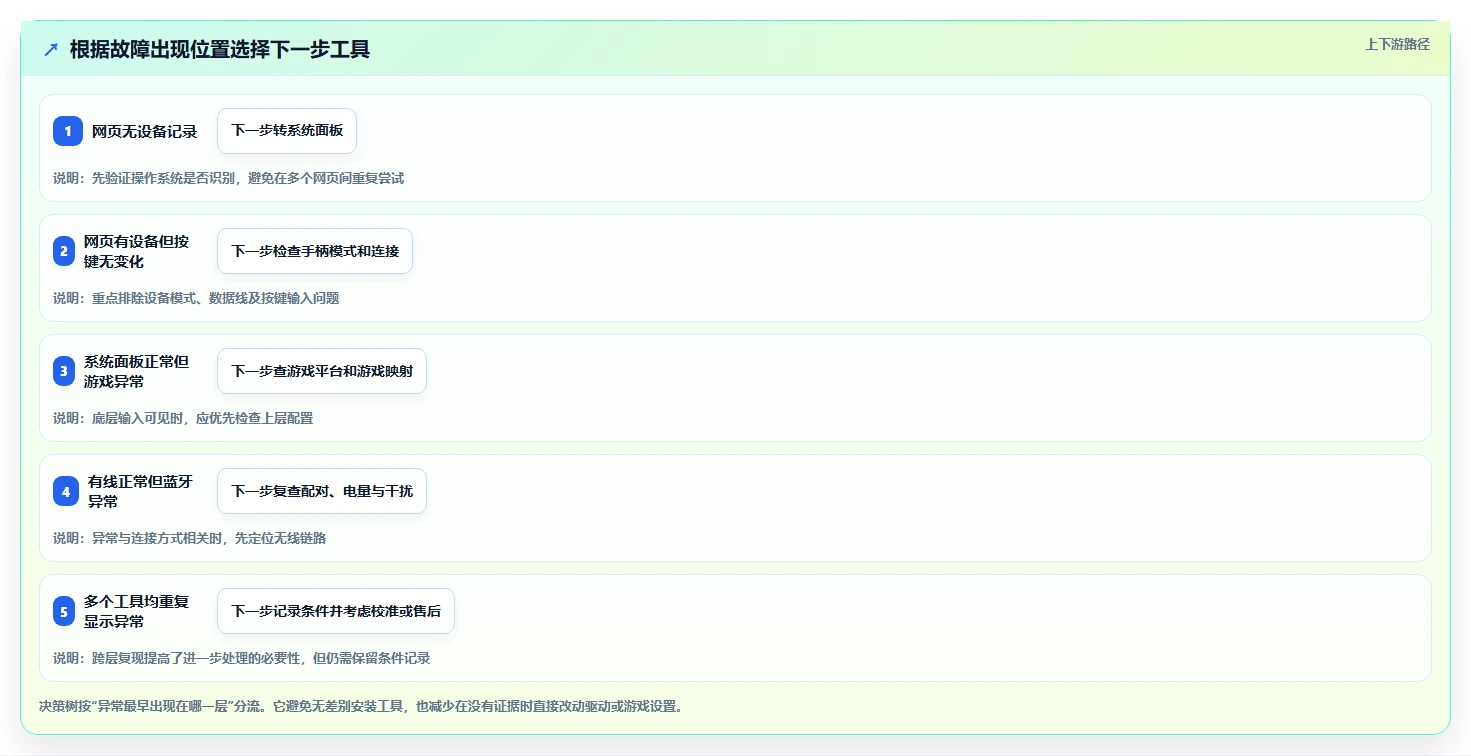Select step number 5 badge

[64, 611]
